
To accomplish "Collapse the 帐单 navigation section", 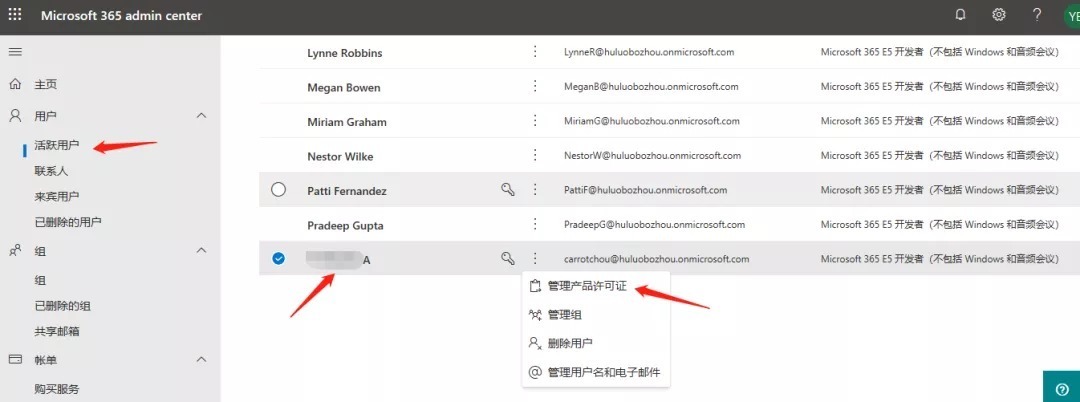I will [201, 359].
